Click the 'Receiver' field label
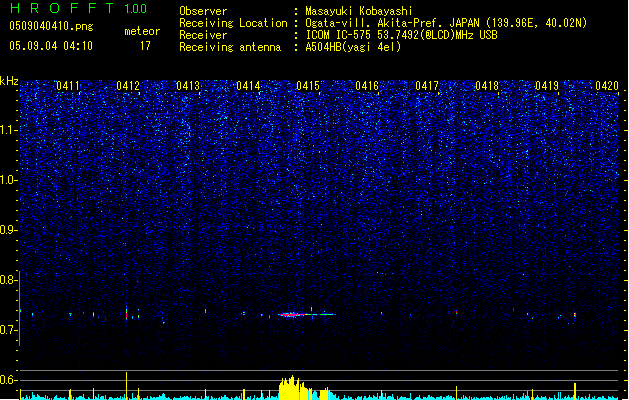 pyautogui.click(x=203, y=35)
